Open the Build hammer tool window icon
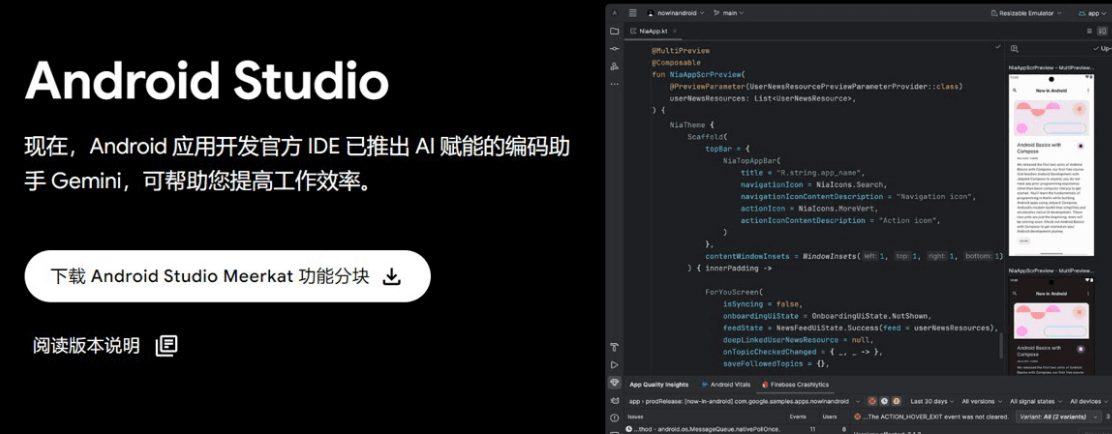 pos(614,347)
